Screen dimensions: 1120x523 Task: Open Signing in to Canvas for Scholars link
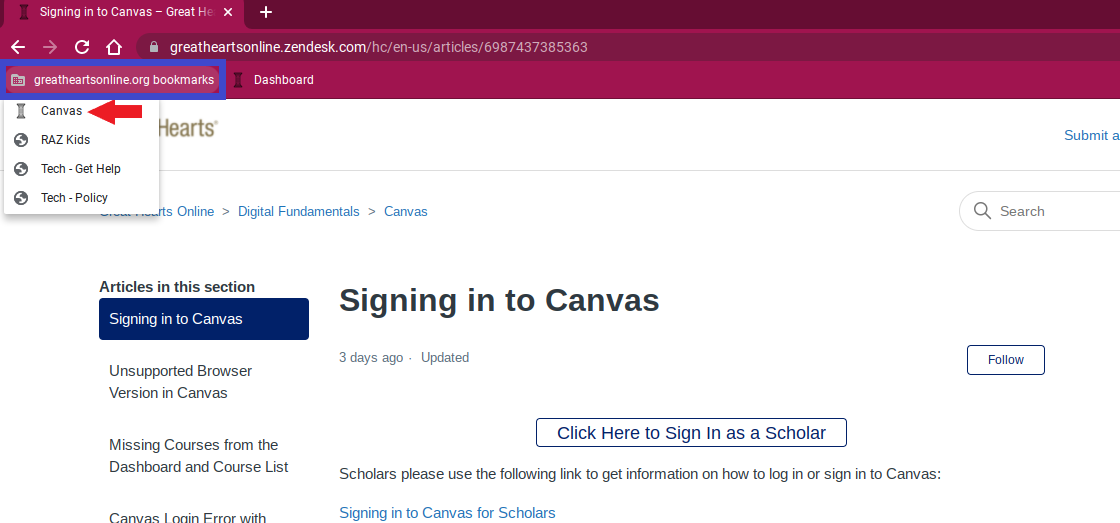pos(447,513)
